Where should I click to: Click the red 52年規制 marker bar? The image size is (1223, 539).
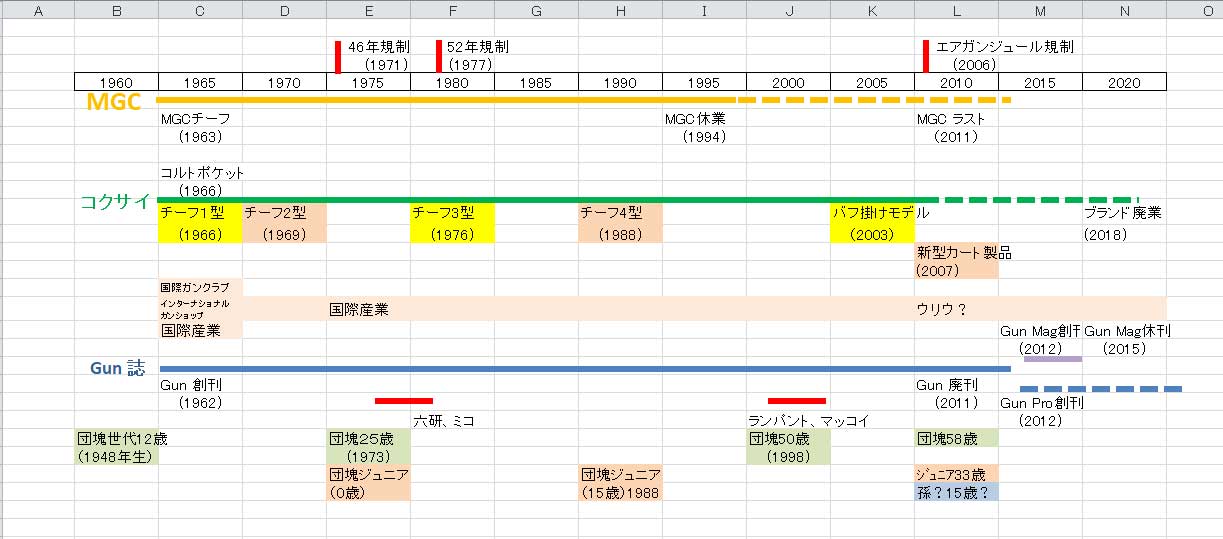click(x=438, y=56)
